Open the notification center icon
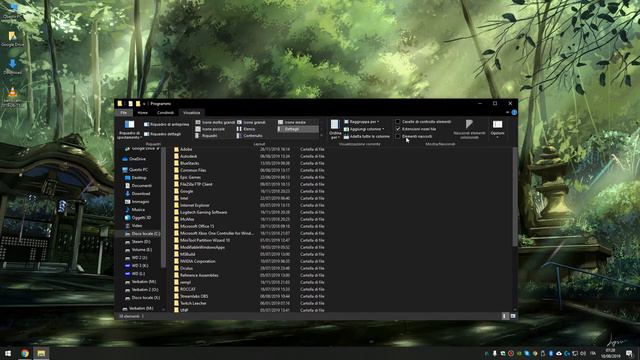The height and width of the screenshot is (360, 640). point(629,353)
